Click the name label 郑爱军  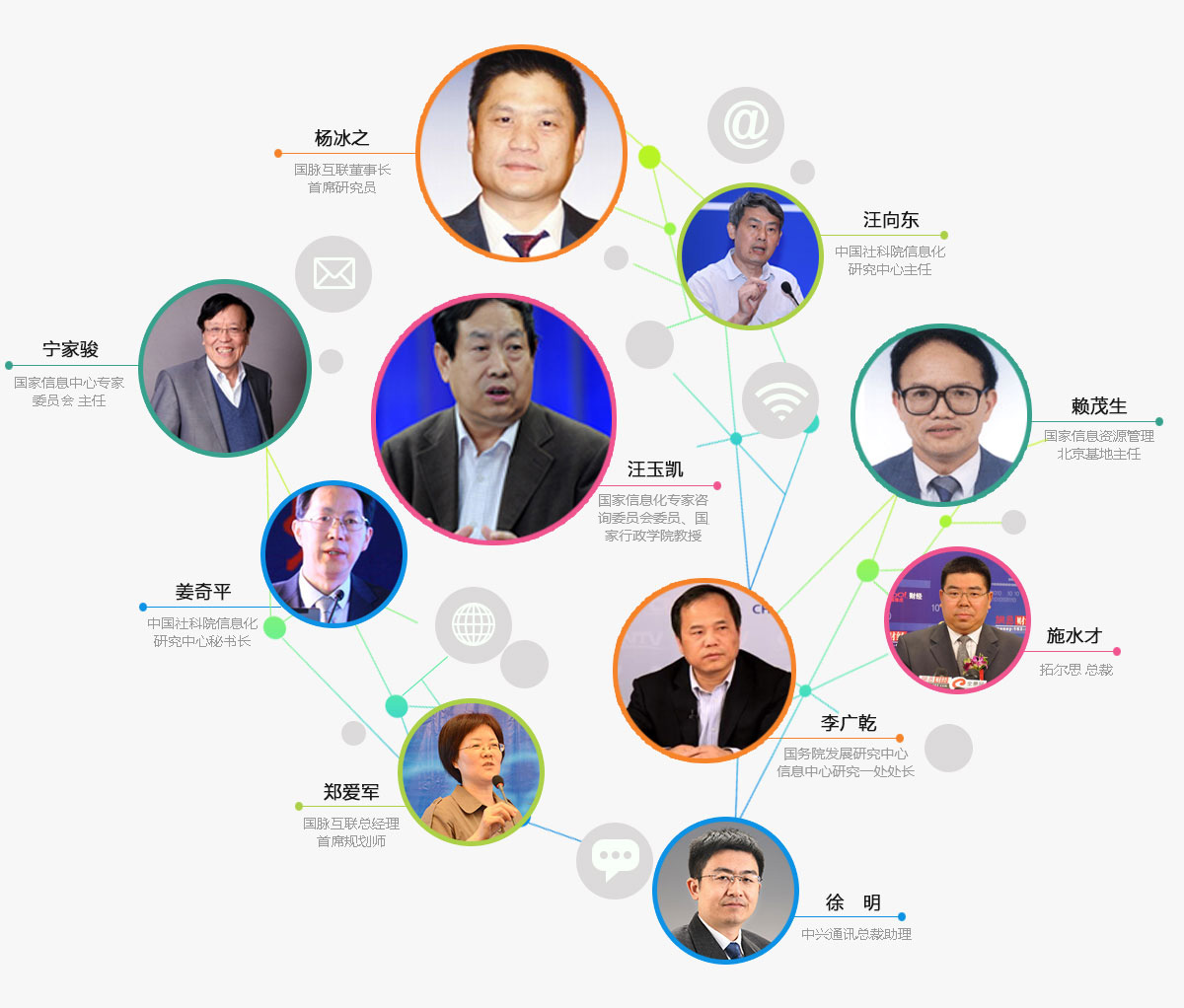[351, 792]
